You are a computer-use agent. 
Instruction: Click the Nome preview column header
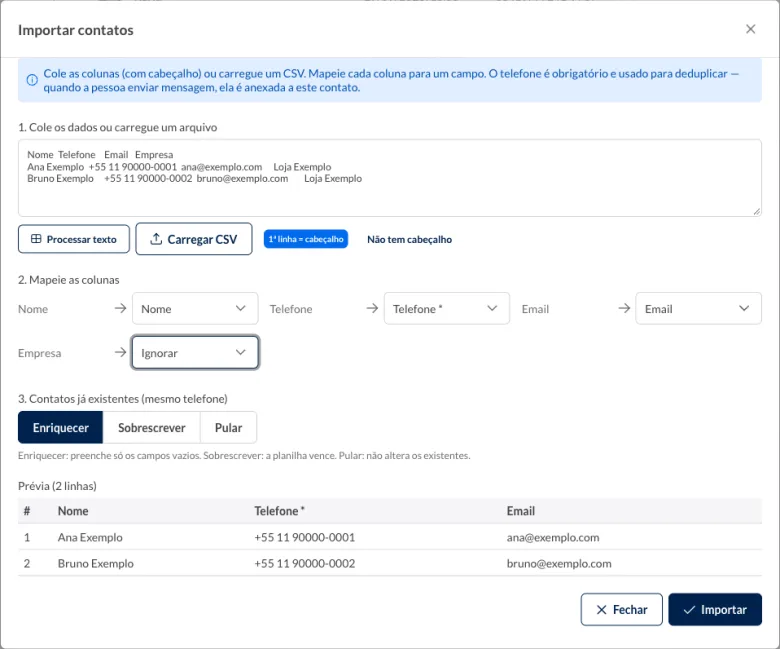coord(73,511)
